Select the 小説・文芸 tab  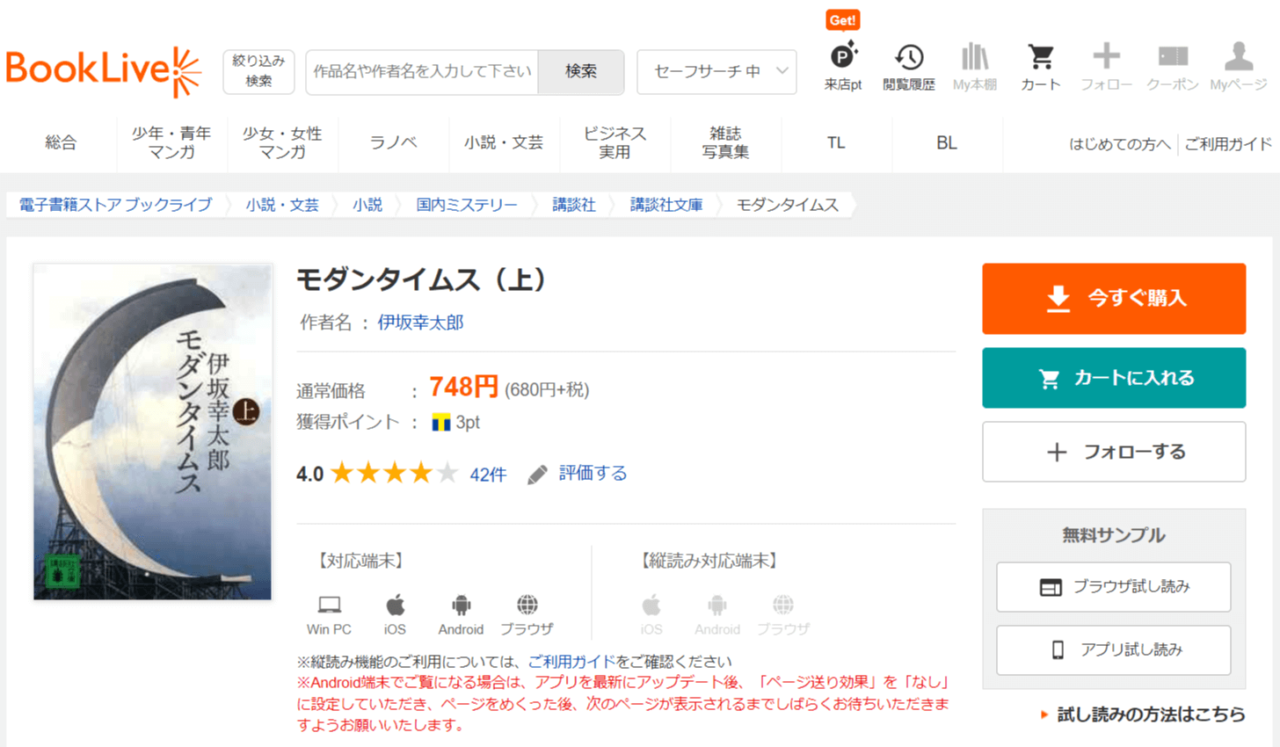504,143
